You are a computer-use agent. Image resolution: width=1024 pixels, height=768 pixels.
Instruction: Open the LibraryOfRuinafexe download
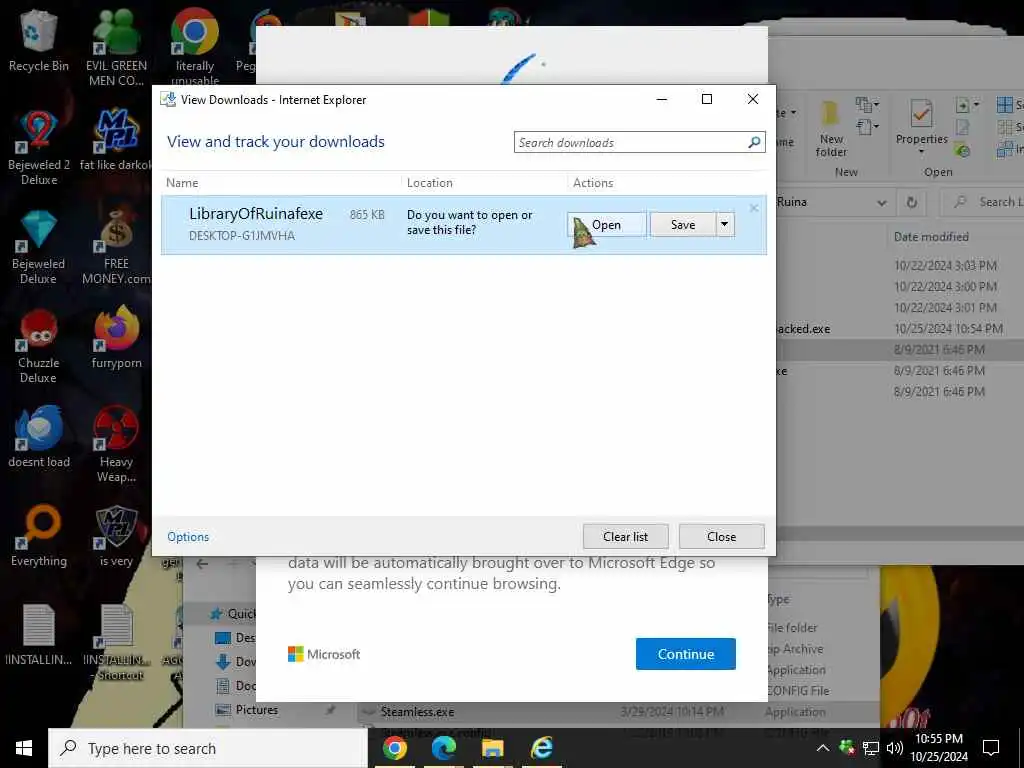point(607,225)
